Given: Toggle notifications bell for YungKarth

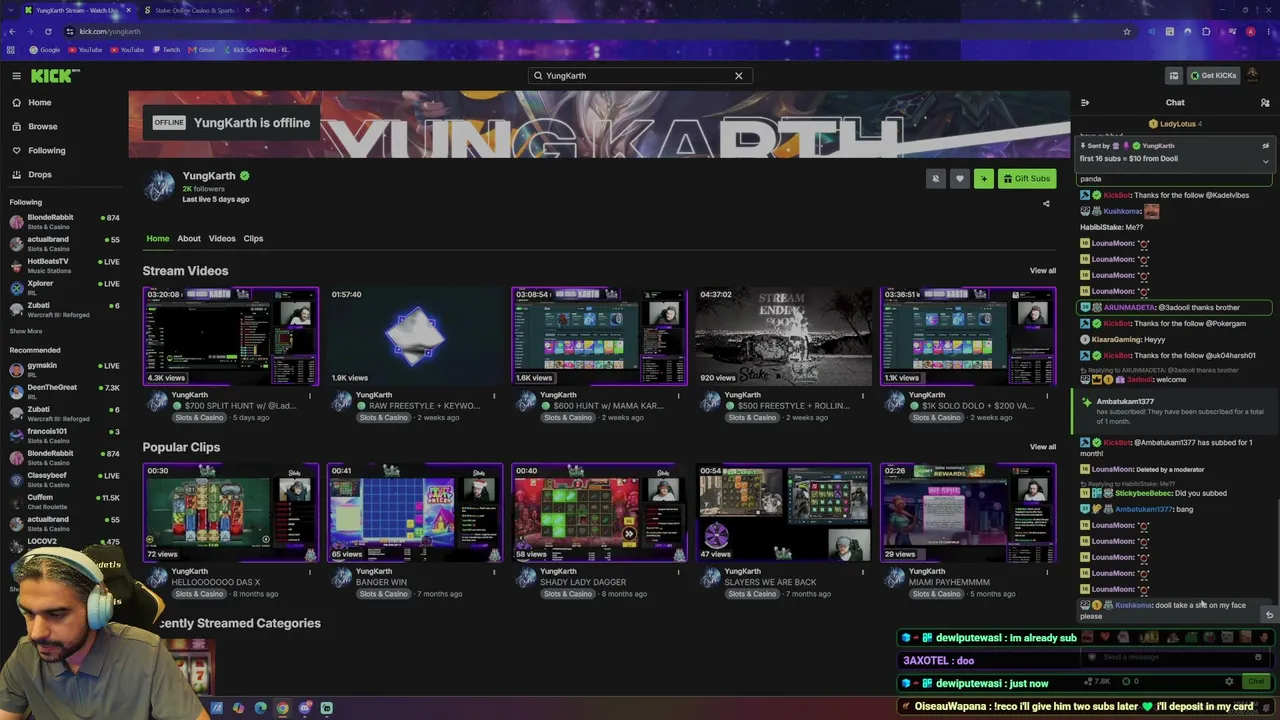Looking at the screenshot, I should [936, 179].
